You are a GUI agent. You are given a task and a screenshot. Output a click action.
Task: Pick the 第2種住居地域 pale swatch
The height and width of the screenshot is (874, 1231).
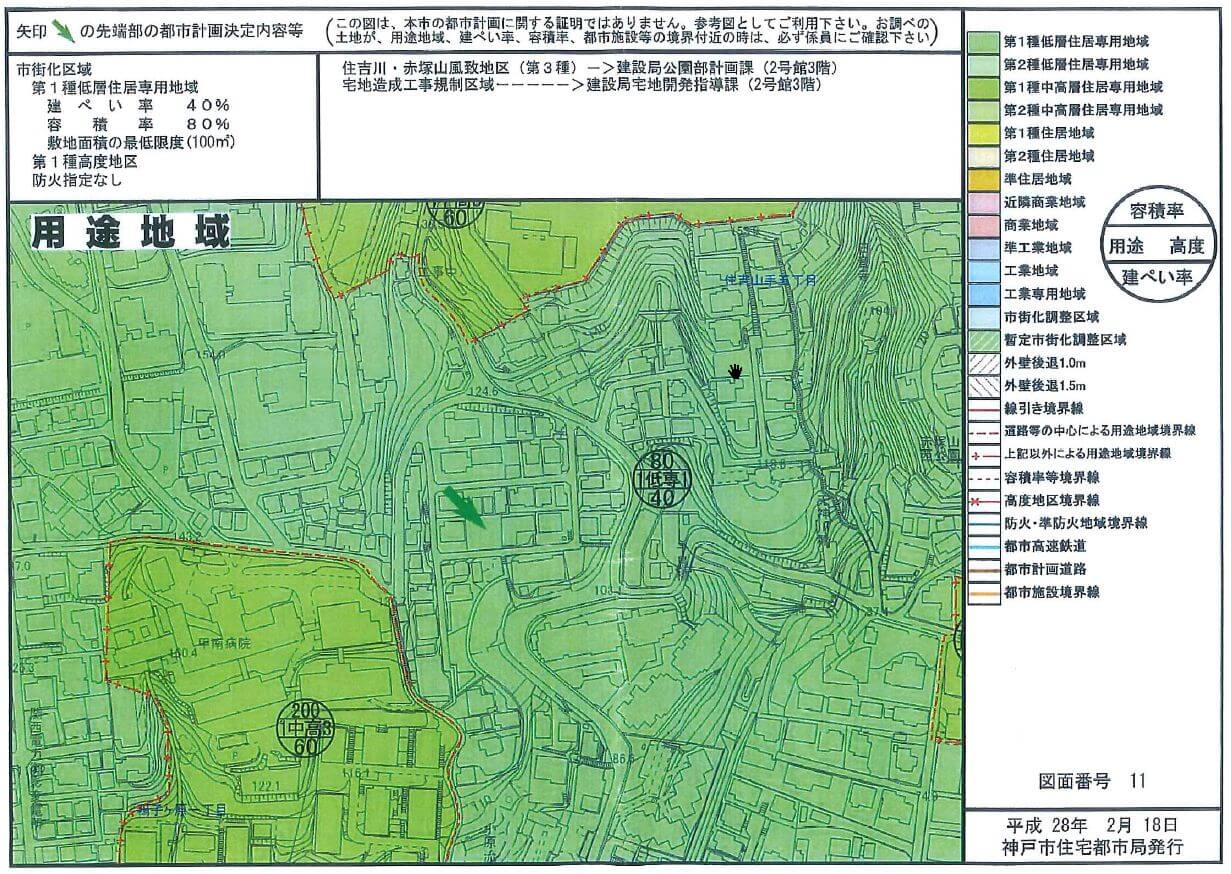982,156
